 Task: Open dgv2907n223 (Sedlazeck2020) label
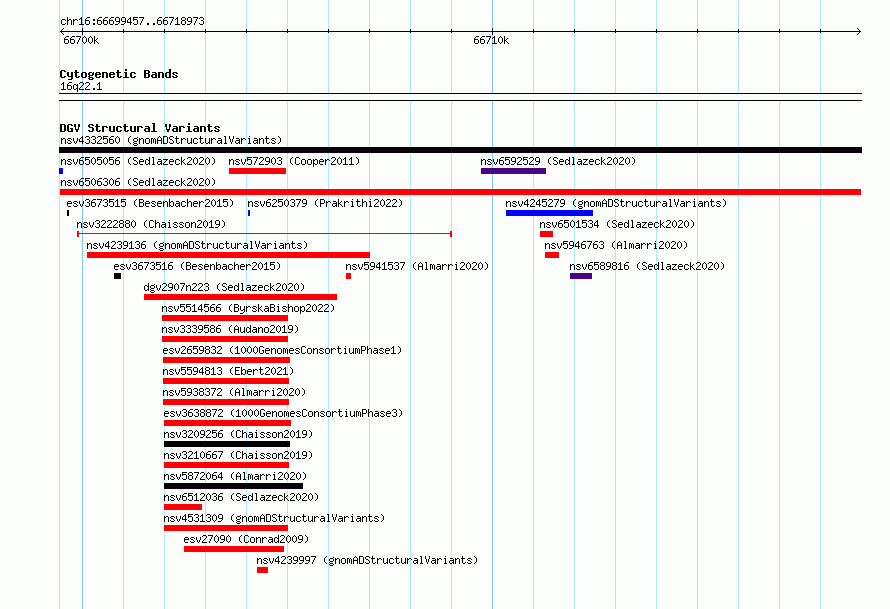[224, 287]
